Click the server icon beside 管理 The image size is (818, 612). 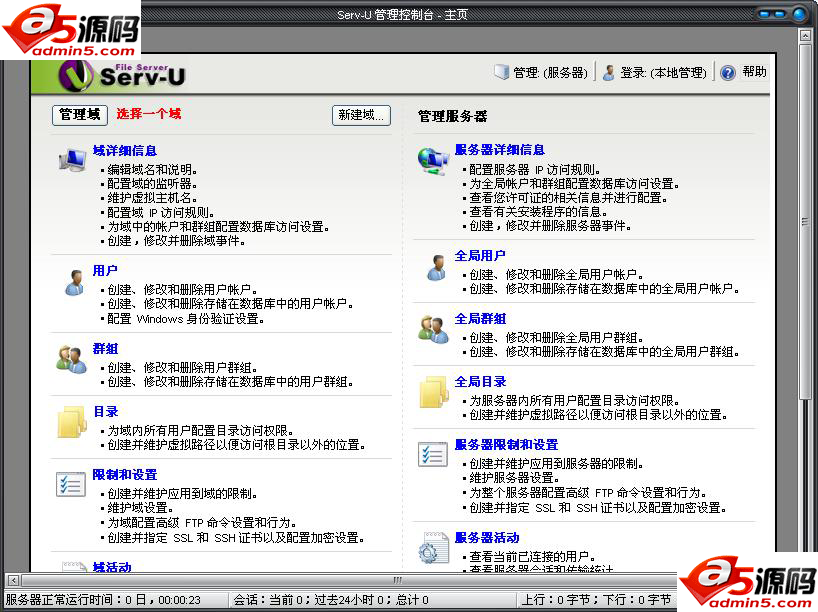tap(501, 72)
